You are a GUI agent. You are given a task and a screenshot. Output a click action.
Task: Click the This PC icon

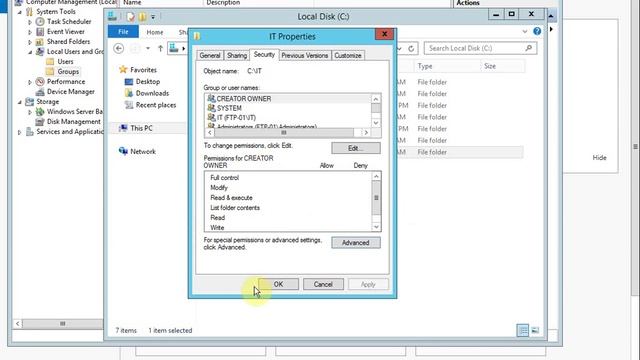(x=123, y=128)
